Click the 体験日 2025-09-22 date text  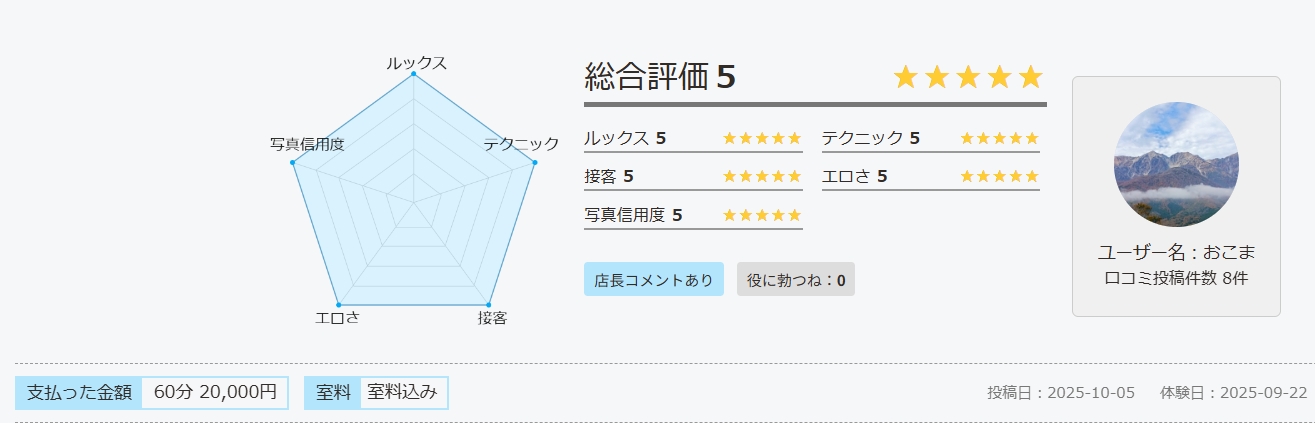pos(1233,392)
